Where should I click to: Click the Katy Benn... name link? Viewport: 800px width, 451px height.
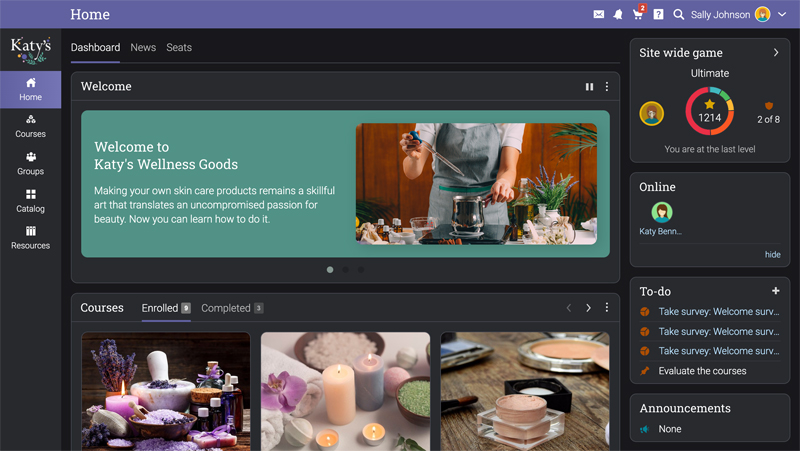coord(660,231)
